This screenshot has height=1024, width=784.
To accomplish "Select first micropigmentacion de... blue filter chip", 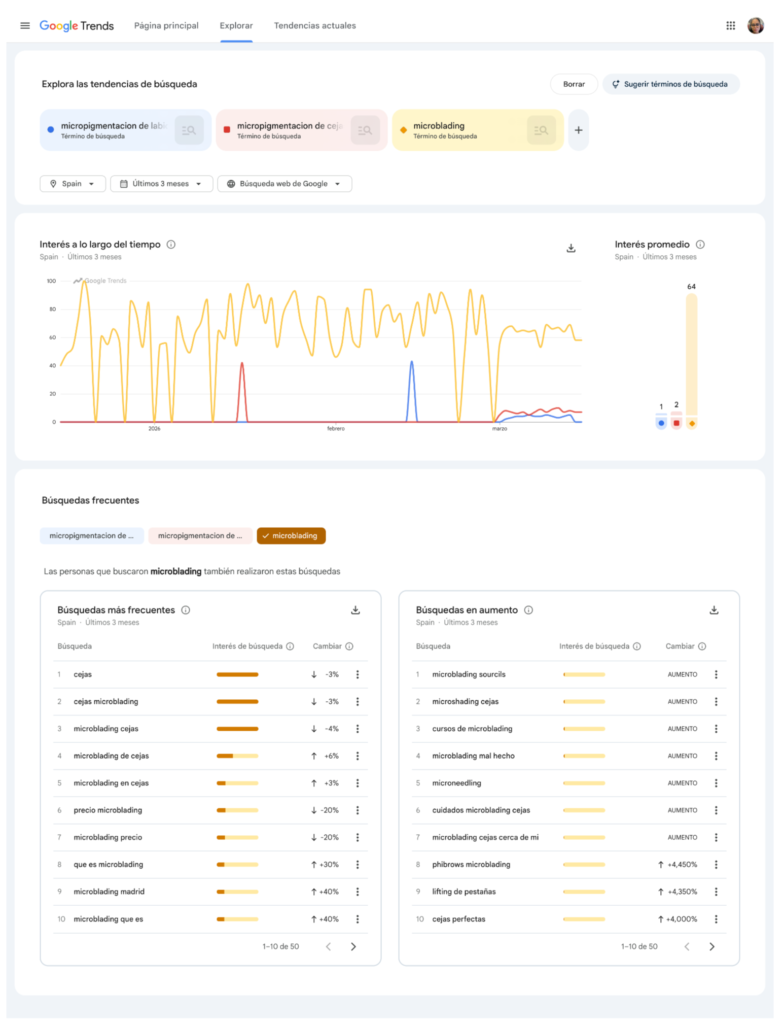I will point(91,536).
